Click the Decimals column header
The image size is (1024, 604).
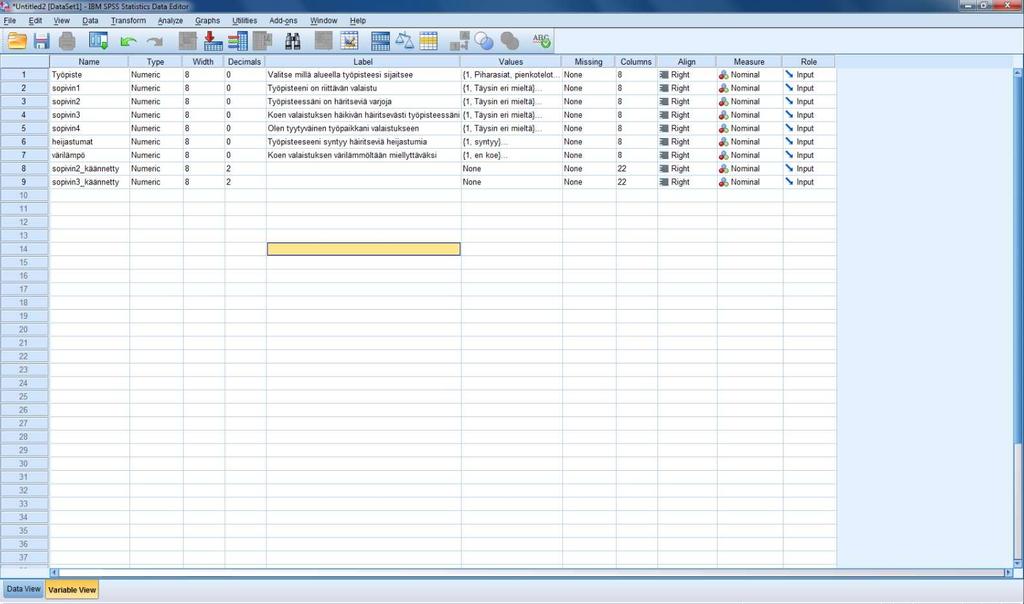point(244,61)
